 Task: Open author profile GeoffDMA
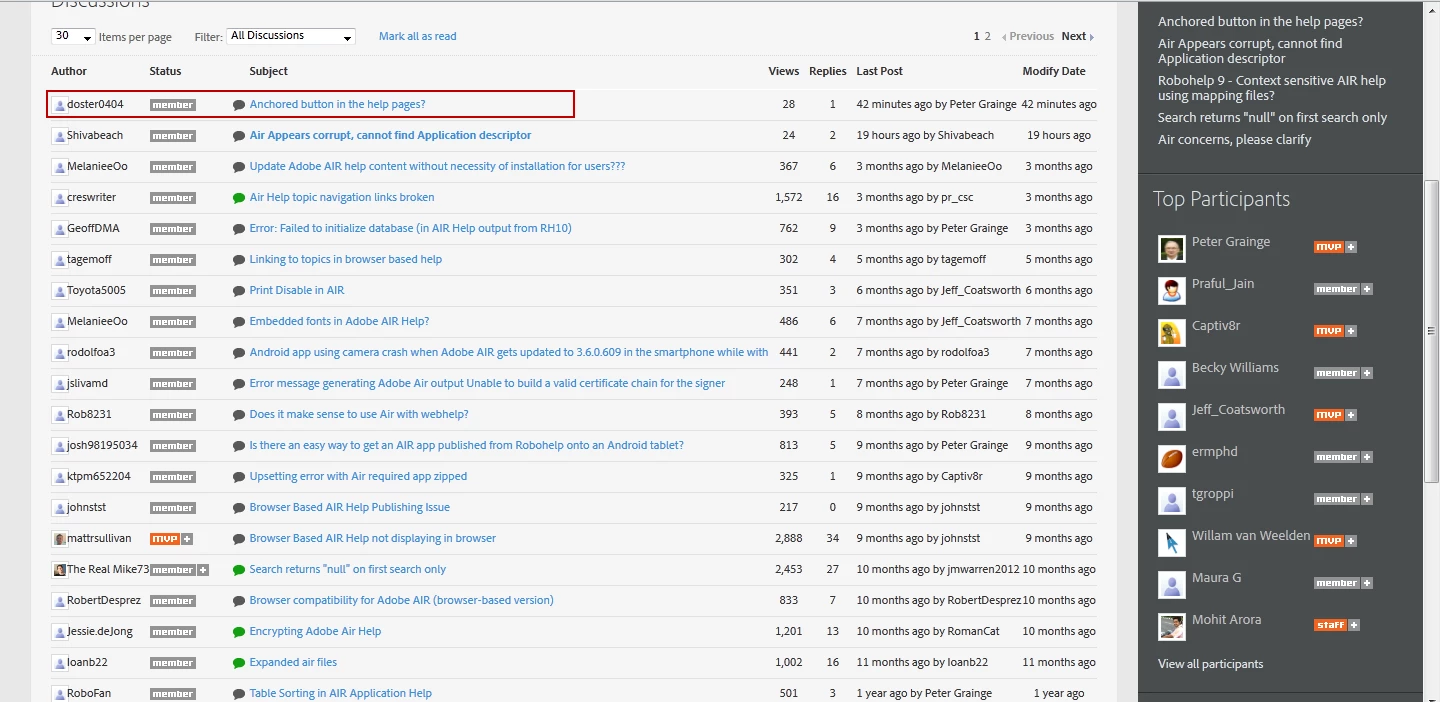coord(93,228)
